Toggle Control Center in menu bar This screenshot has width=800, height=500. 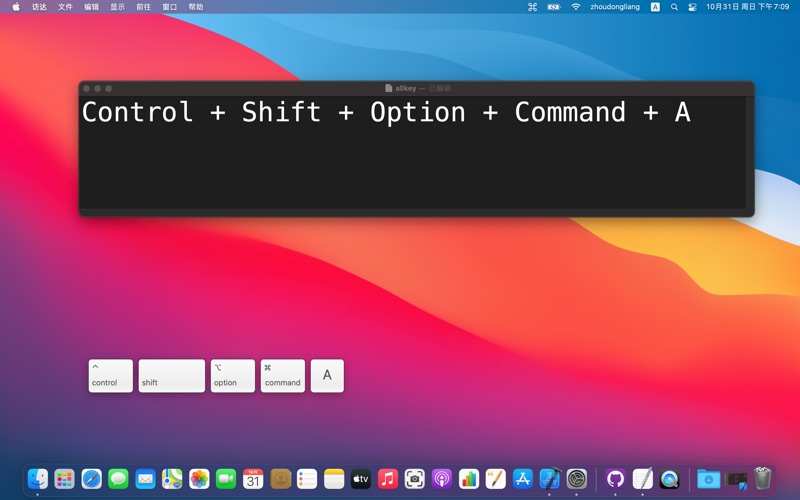pyautogui.click(x=692, y=7)
